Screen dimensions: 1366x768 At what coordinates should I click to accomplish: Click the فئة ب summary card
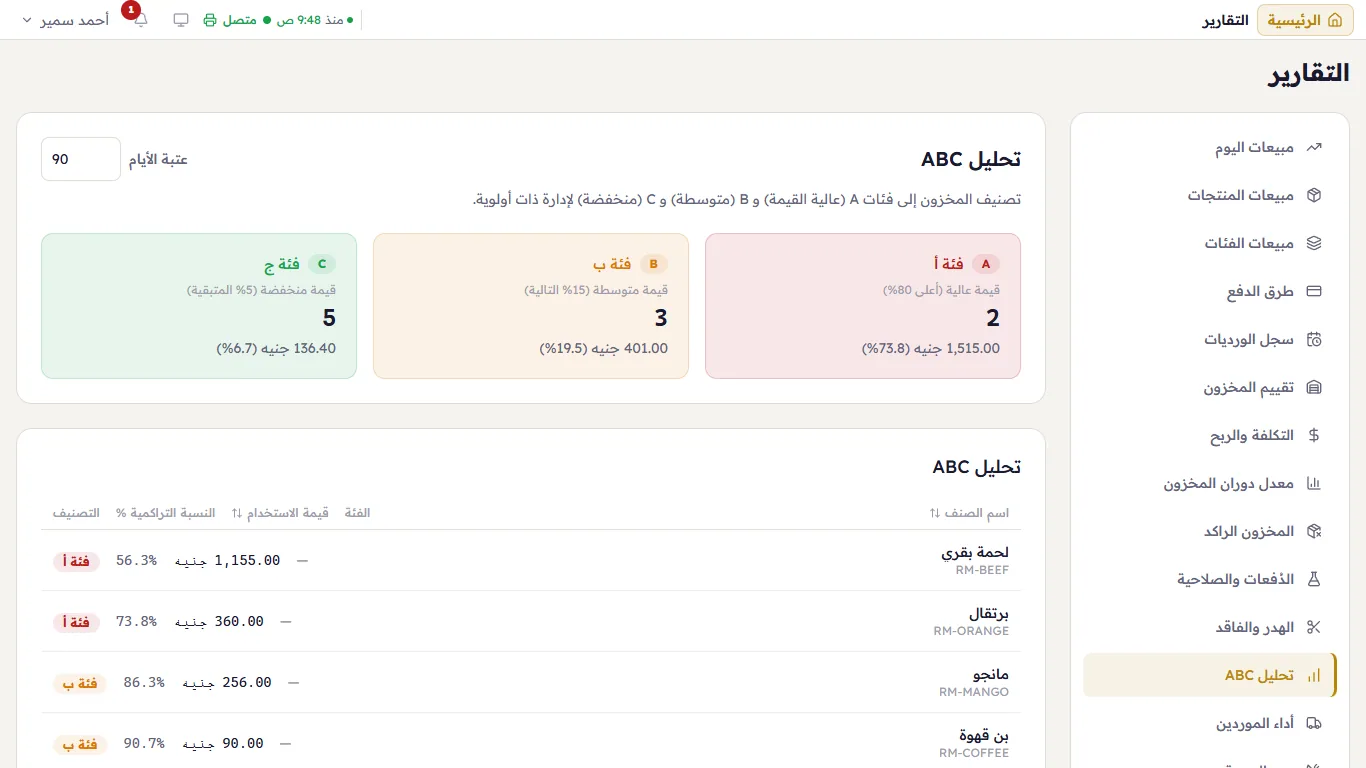point(531,306)
